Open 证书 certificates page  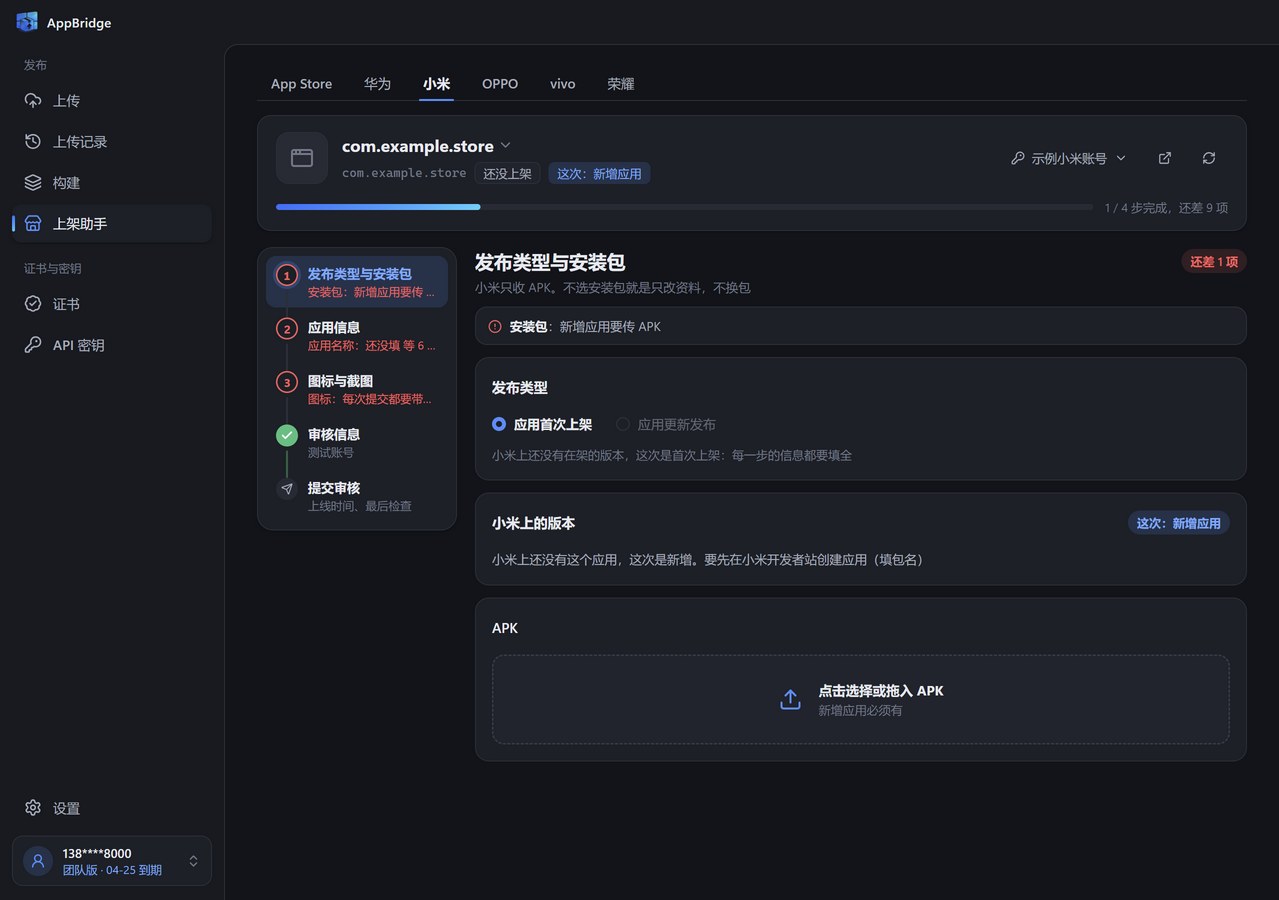click(x=112, y=304)
